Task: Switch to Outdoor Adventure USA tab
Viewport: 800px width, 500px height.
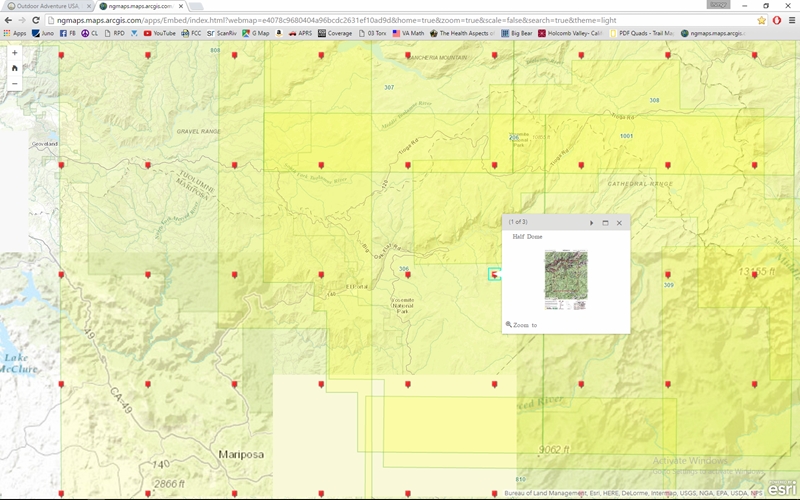Action: (45, 6)
